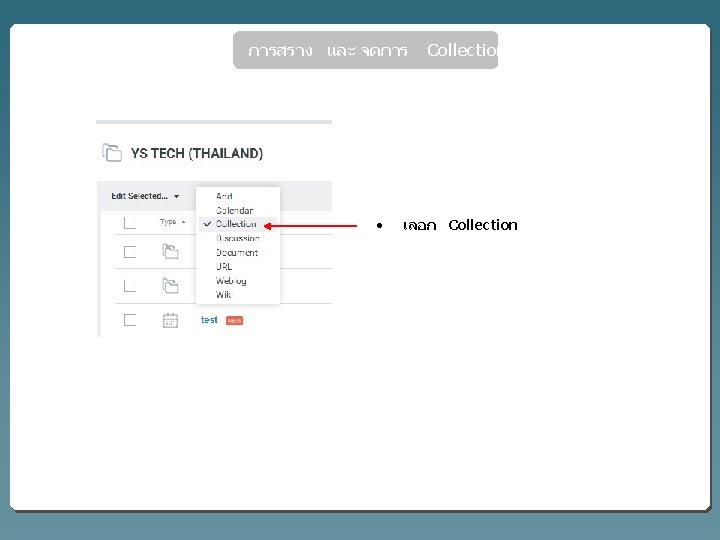The width and height of the screenshot is (720, 540).
Task: Open the test item link
Action: click(x=209, y=320)
